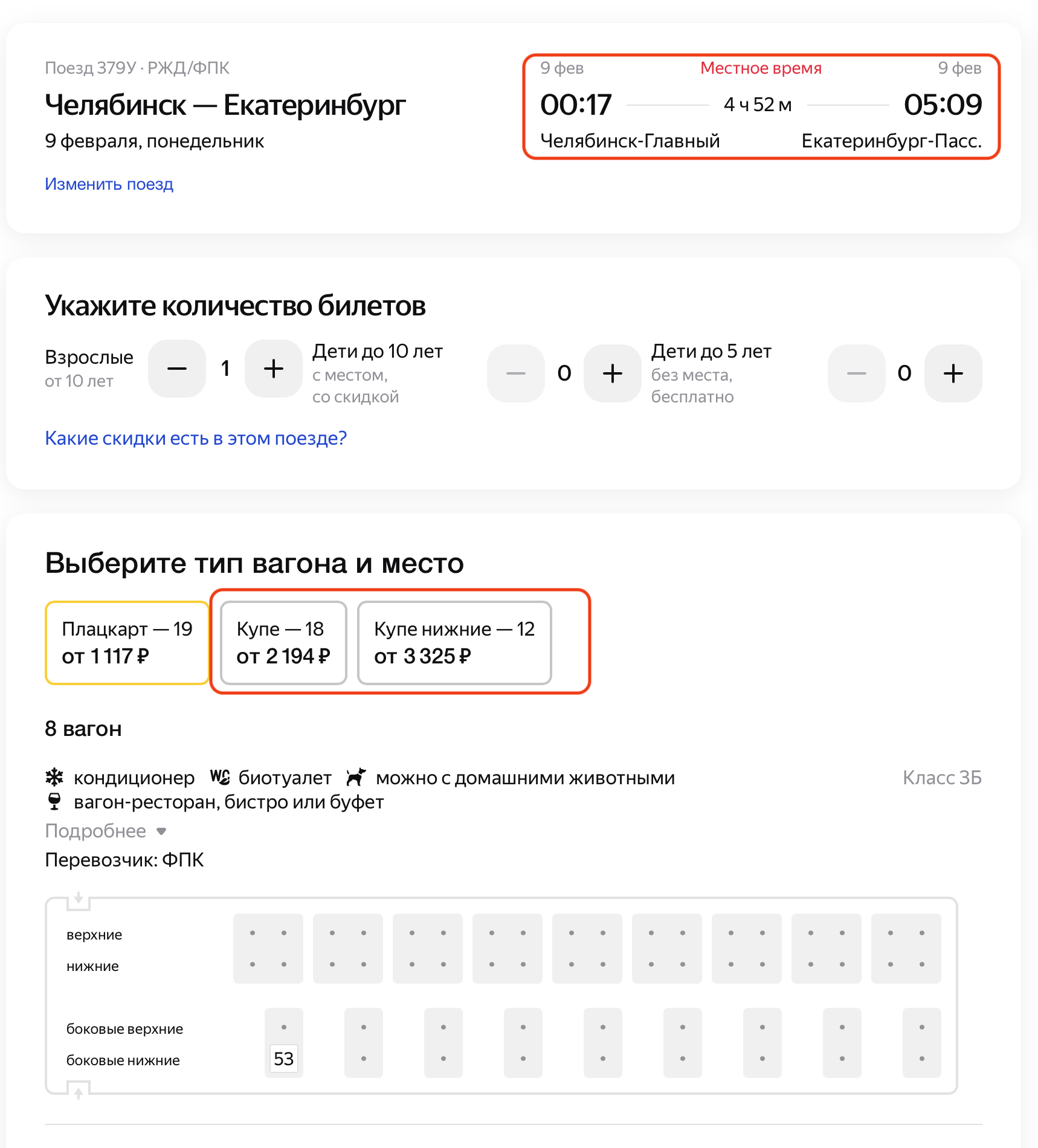Click minus for children under 5
The width and height of the screenshot is (1038, 1148).
[856, 373]
